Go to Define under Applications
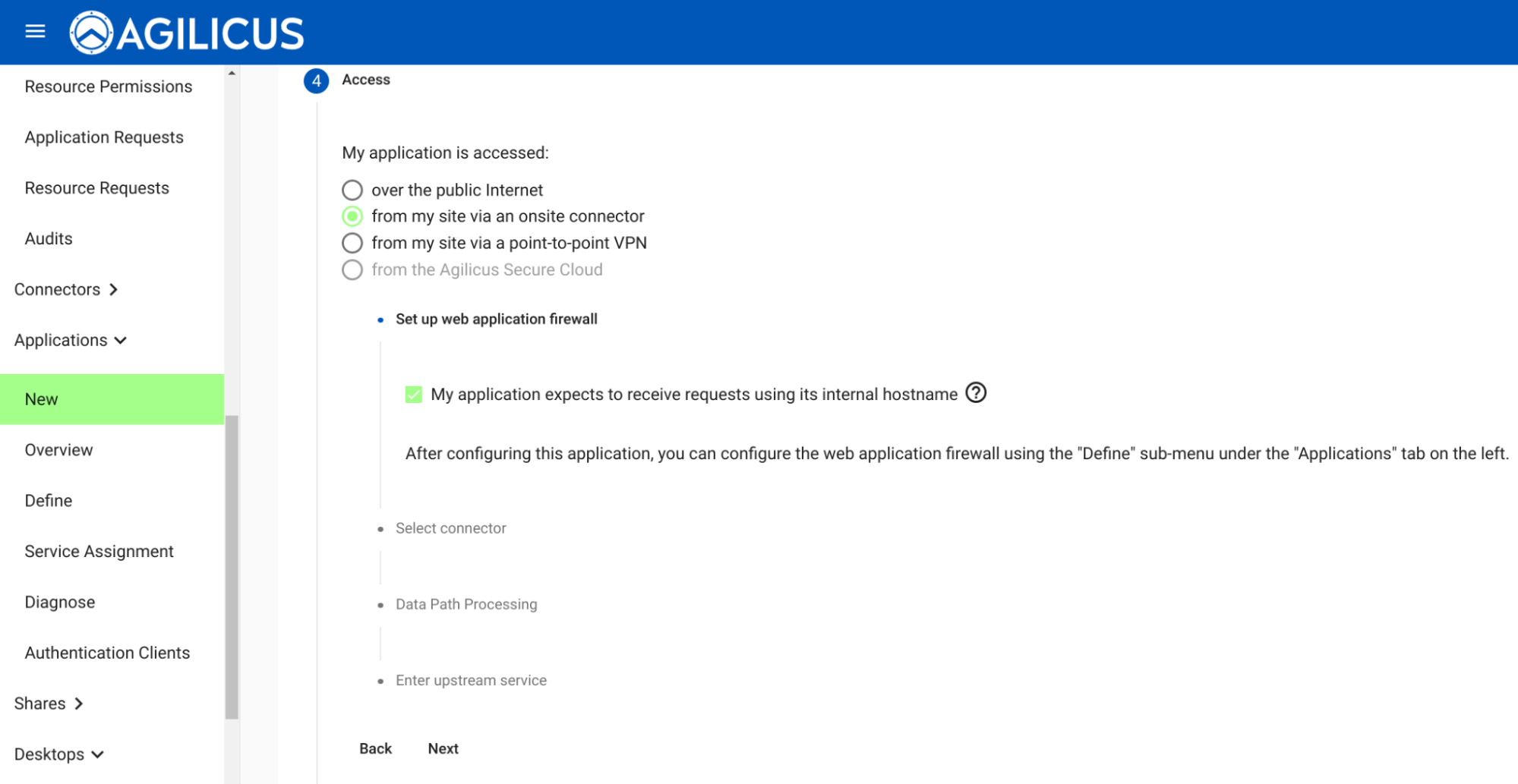The height and width of the screenshot is (784, 1518). (49, 501)
